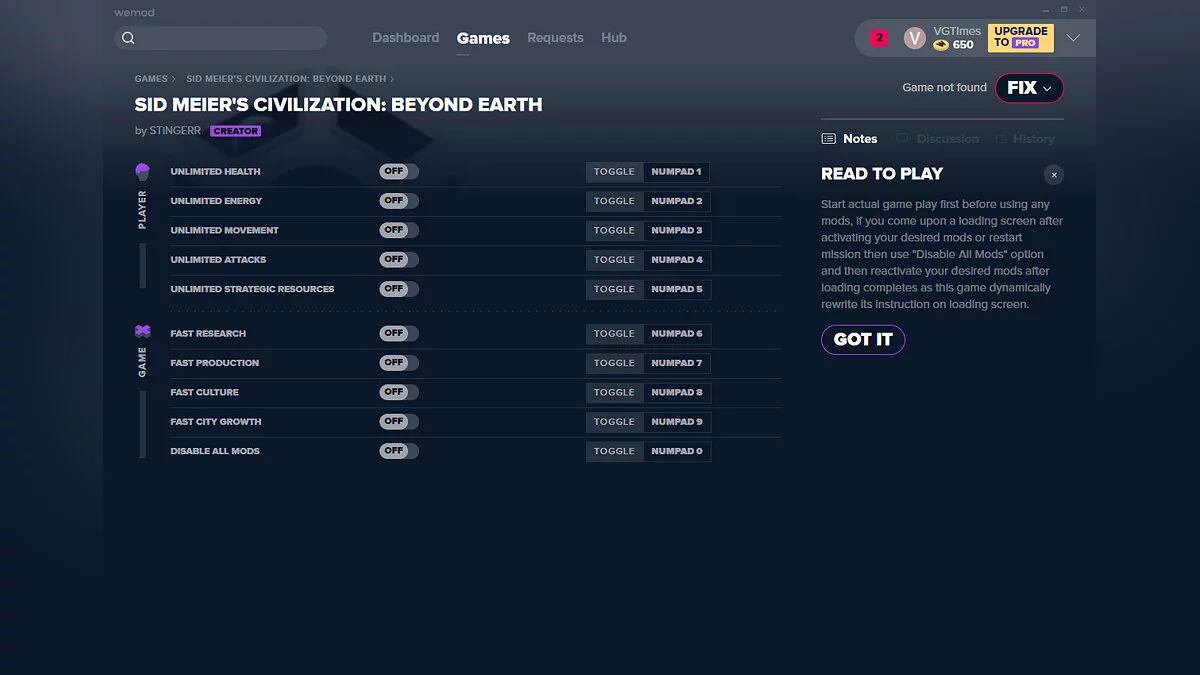Click TOGGLE button for Unlimited Health
1200x675 pixels.
[614, 172]
